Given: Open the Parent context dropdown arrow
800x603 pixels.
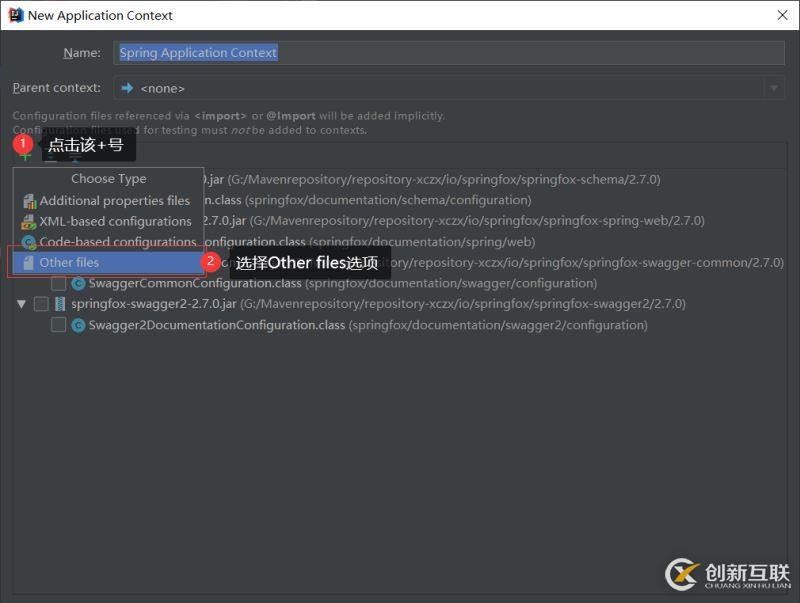Looking at the screenshot, I should click(x=774, y=88).
